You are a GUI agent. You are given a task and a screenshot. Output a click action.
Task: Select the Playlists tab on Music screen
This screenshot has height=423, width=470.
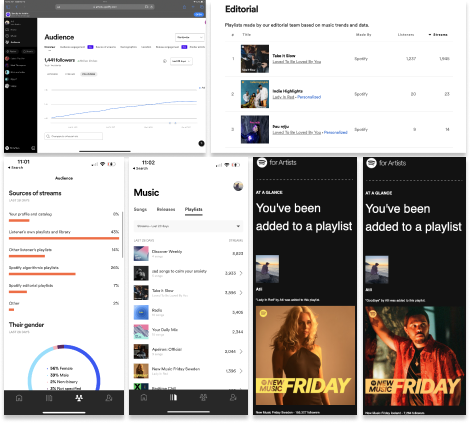tap(194, 209)
